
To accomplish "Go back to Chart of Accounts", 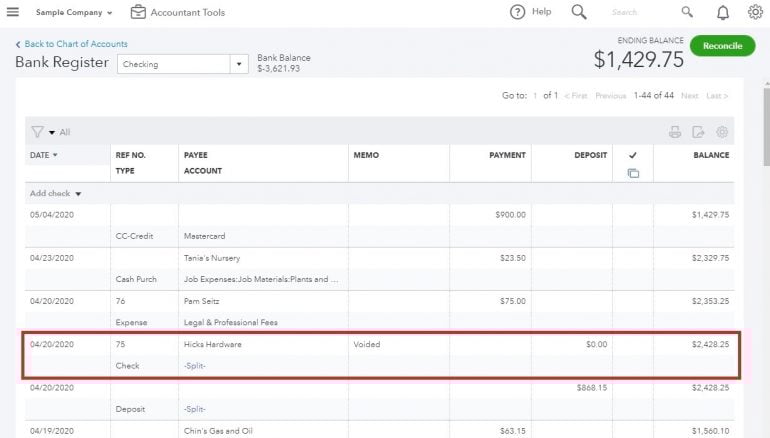I will pyautogui.click(x=71, y=44).
